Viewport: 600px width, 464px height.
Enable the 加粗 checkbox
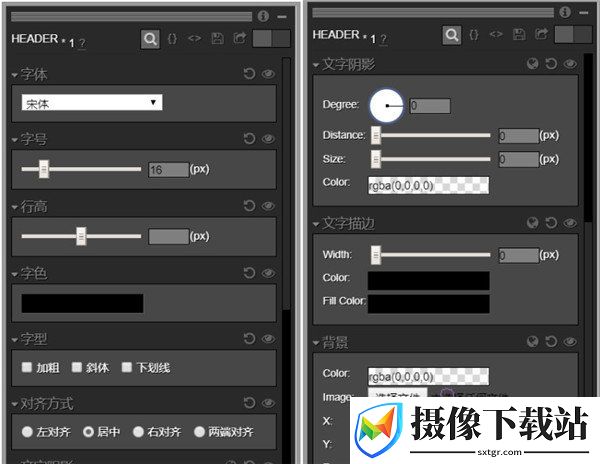(x=27, y=367)
